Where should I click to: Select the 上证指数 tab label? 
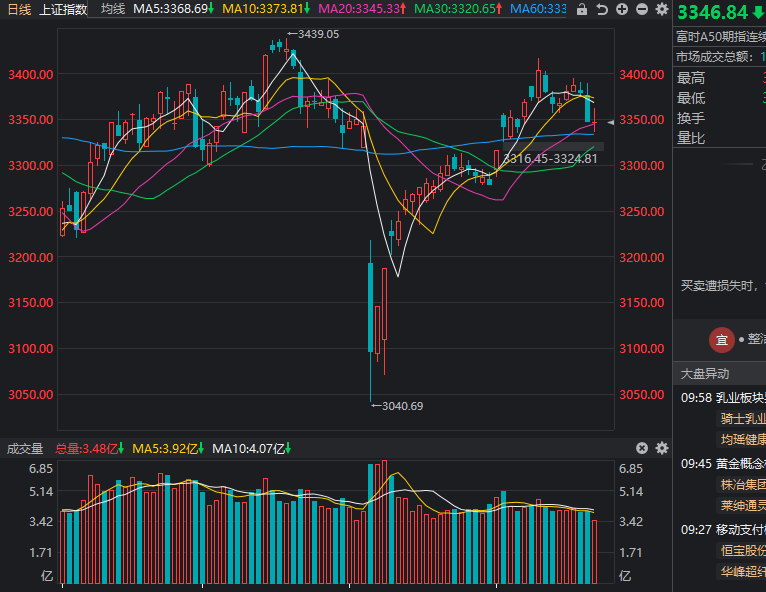[x=63, y=9]
